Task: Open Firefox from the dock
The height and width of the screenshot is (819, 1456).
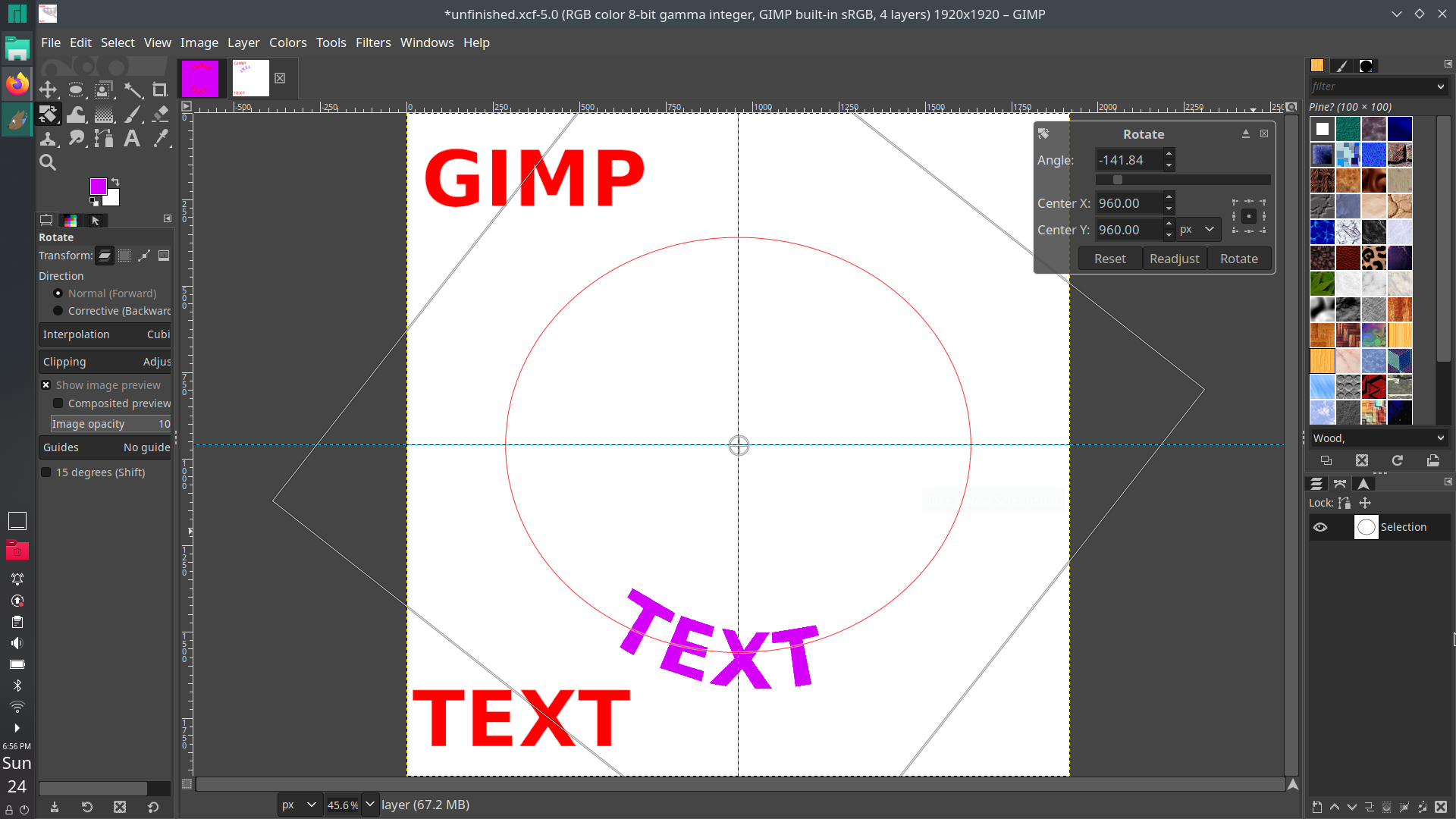Action: pos(17,84)
